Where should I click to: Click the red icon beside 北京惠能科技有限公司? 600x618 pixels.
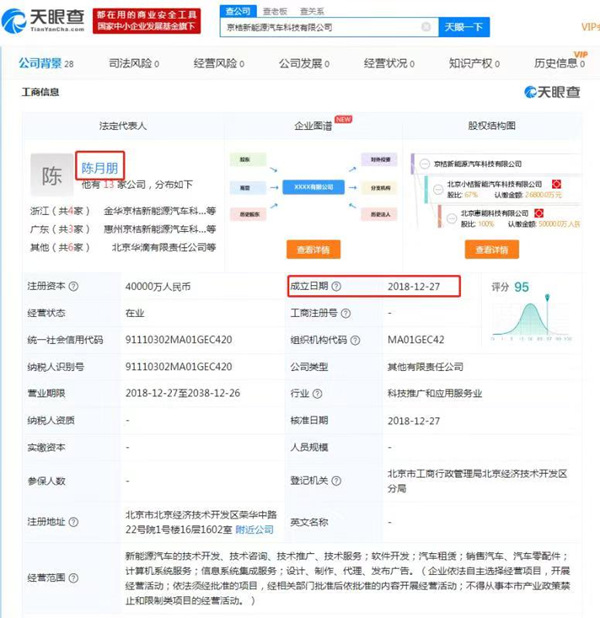(539, 213)
